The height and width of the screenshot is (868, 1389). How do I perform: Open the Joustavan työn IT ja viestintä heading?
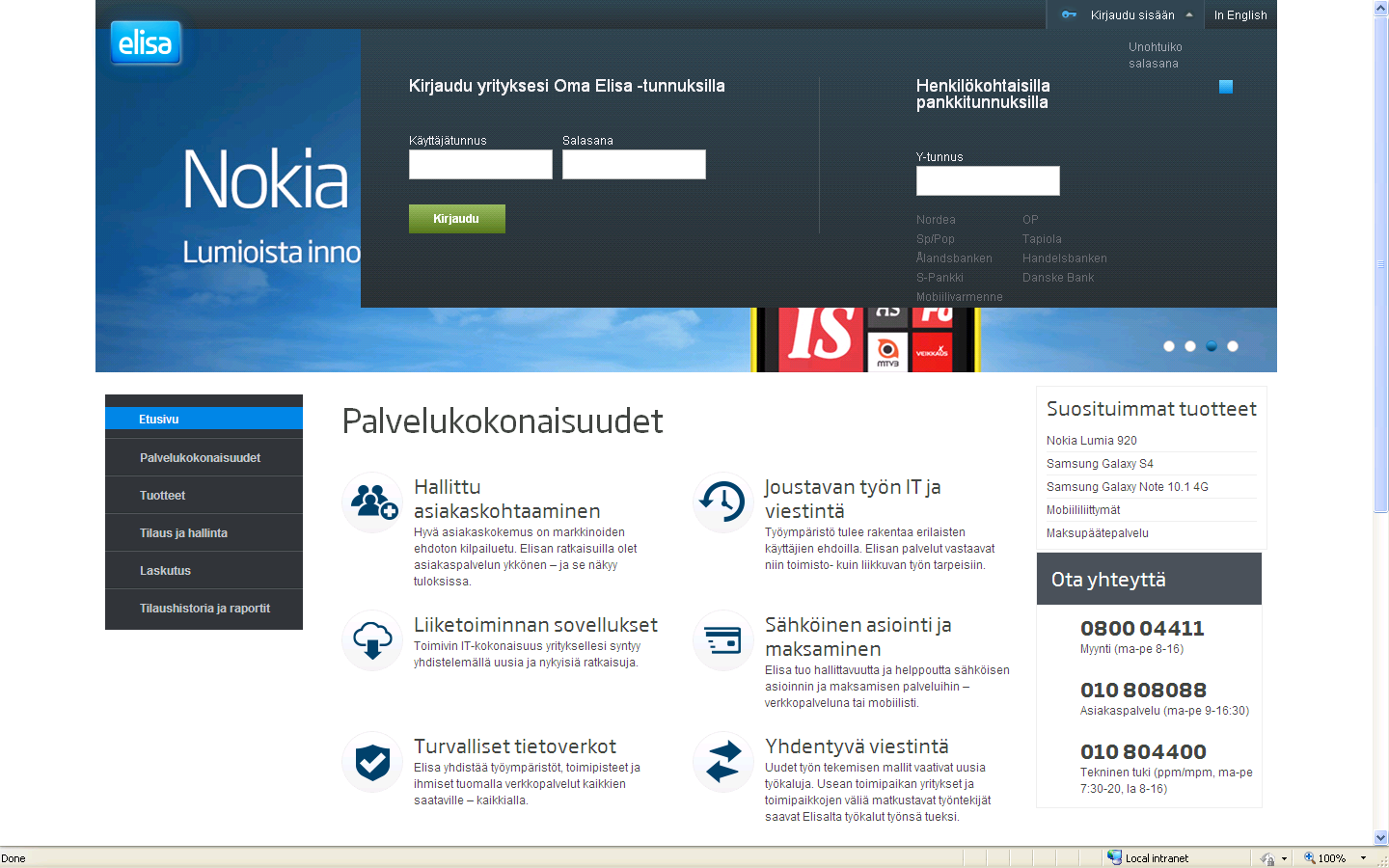tap(853, 499)
